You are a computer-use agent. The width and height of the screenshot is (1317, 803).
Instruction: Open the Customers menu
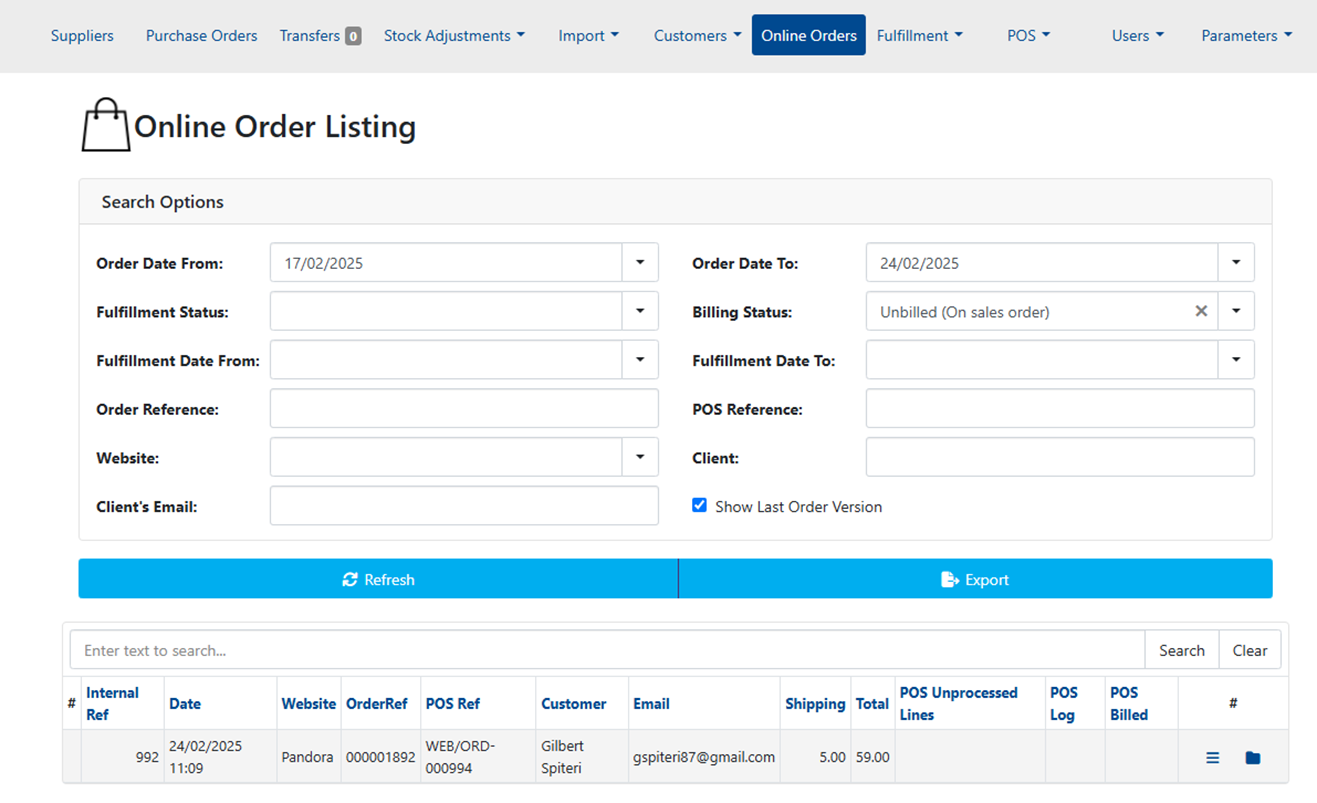(697, 35)
